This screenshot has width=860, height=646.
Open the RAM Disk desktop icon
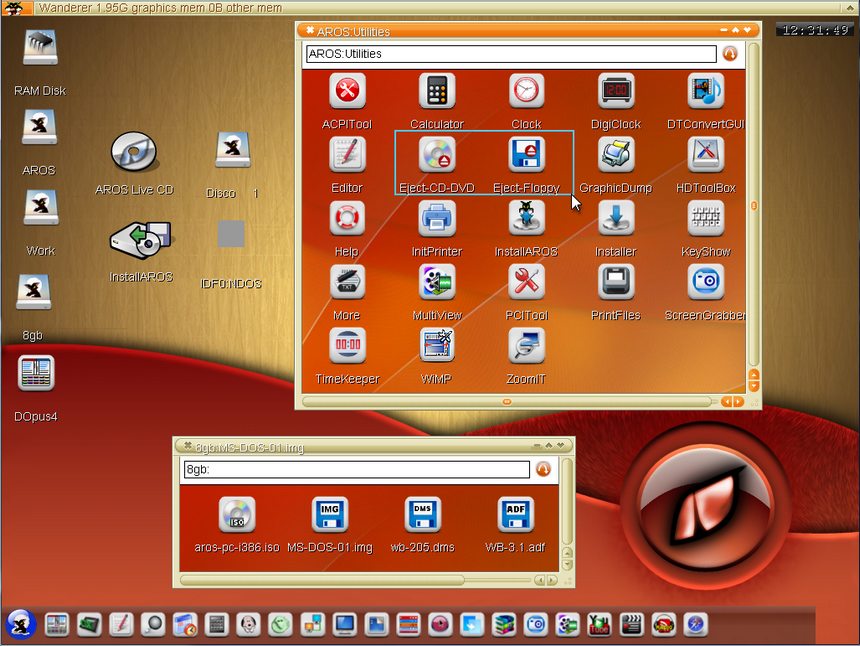point(40,50)
